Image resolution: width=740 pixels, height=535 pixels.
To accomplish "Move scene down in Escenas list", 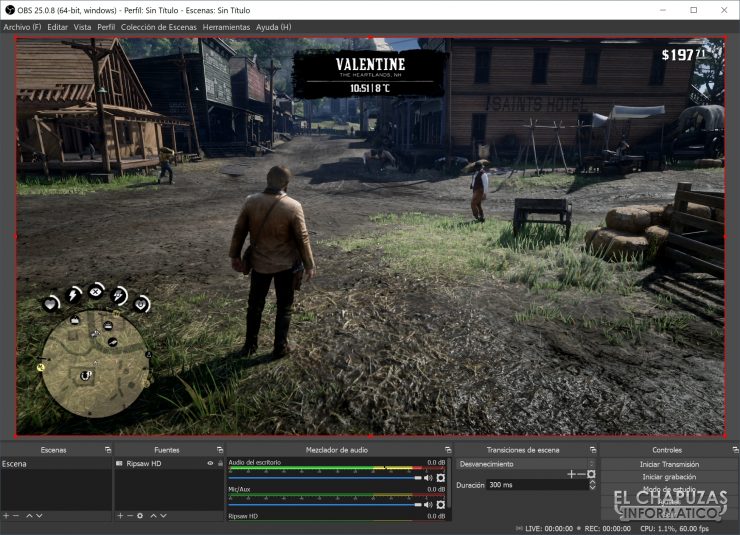I will 39,516.
